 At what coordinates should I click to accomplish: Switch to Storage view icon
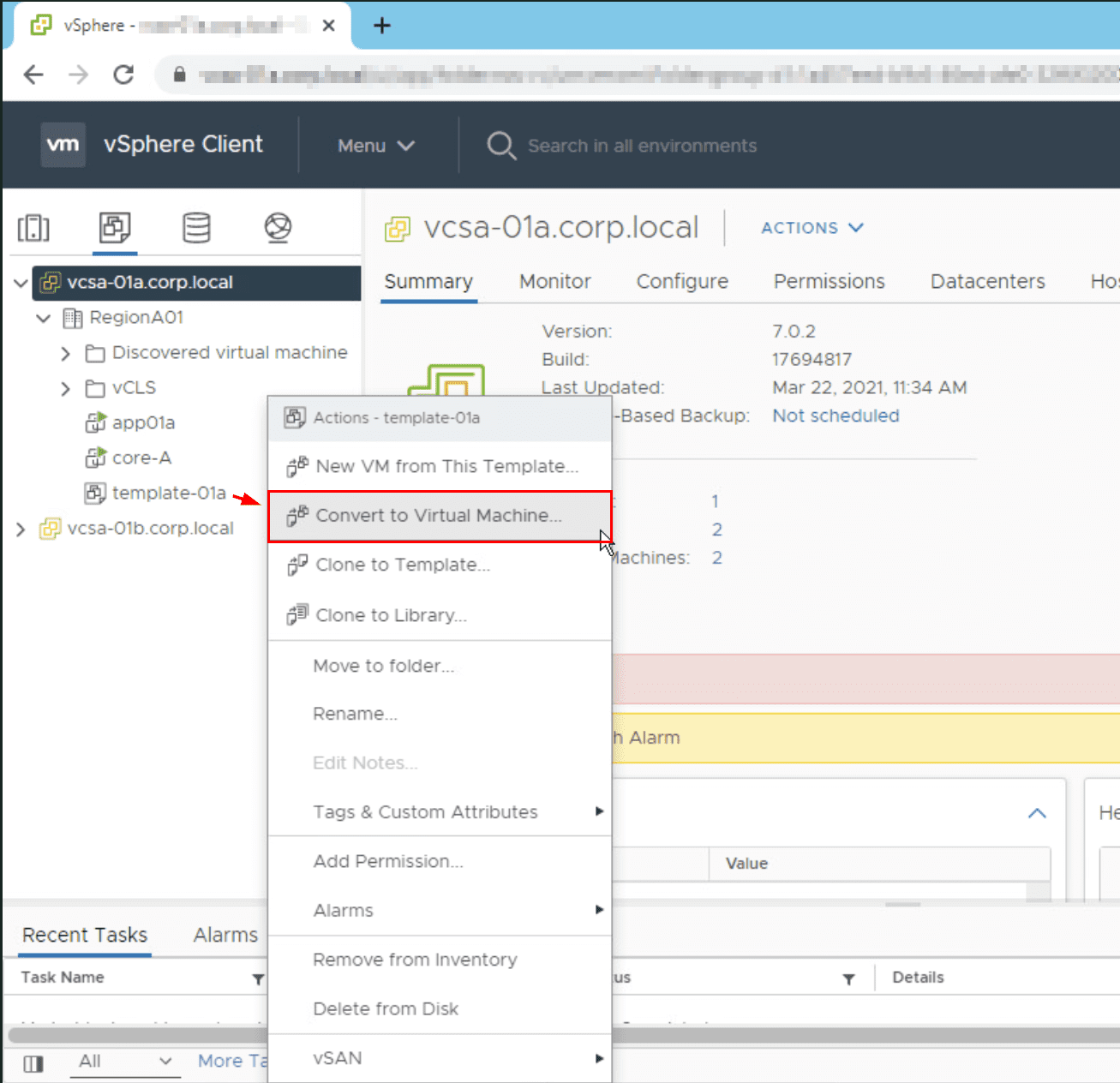coord(196,228)
